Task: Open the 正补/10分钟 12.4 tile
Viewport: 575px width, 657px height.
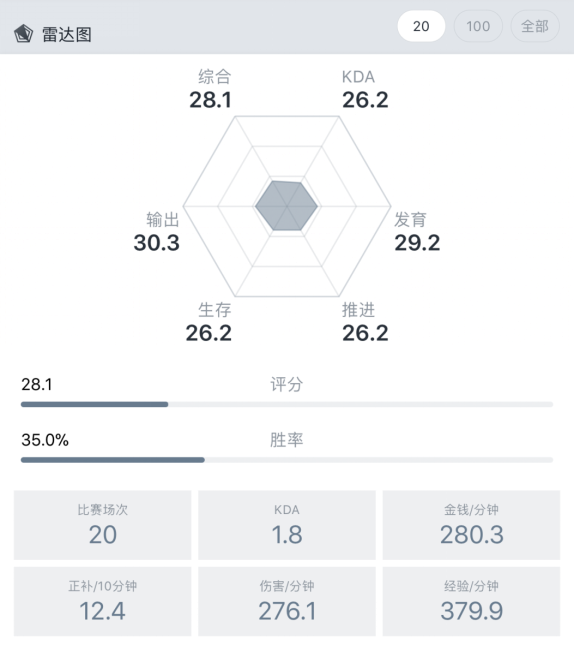Action: [x=103, y=601]
